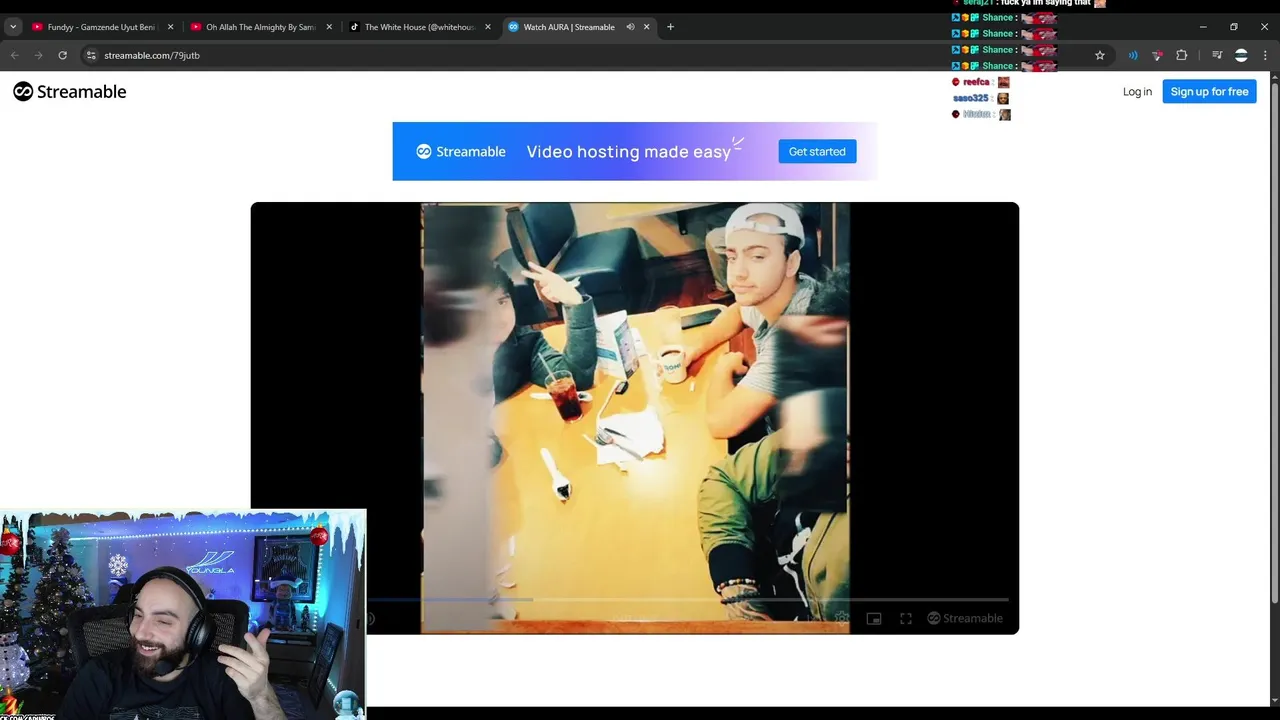The width and height of the screenshot is (1280, 720).
Task: Open the Chrome profile avatar
Action: (x=1241, y=55)
